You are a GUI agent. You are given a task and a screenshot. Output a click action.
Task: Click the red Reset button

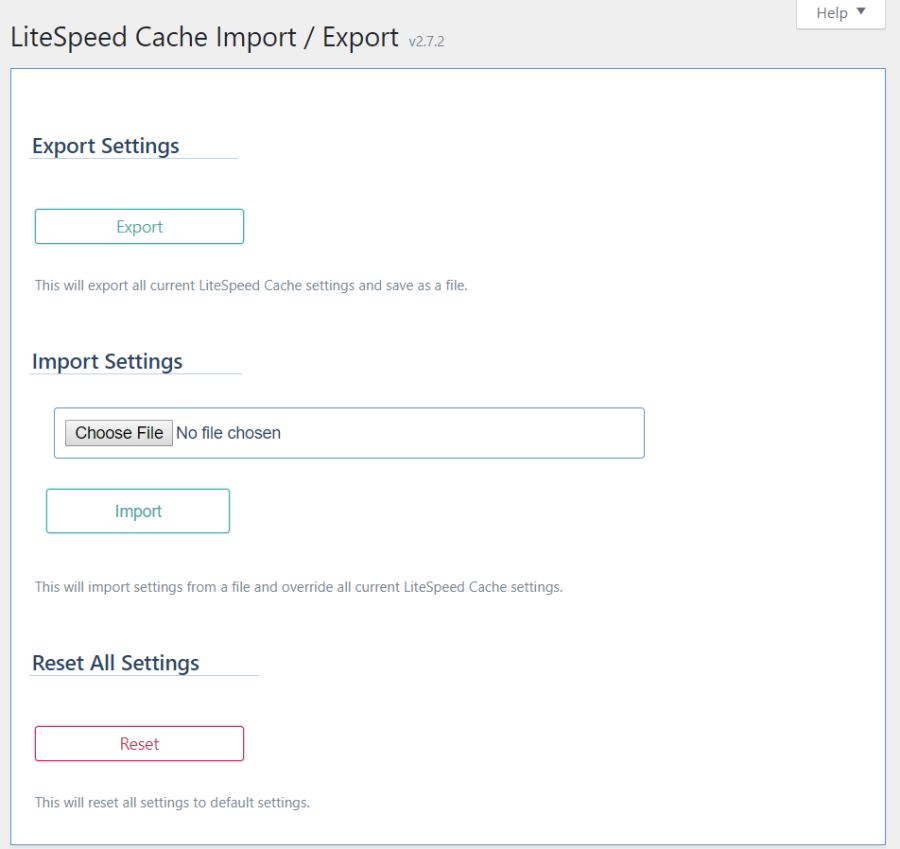tap(139, 743)
